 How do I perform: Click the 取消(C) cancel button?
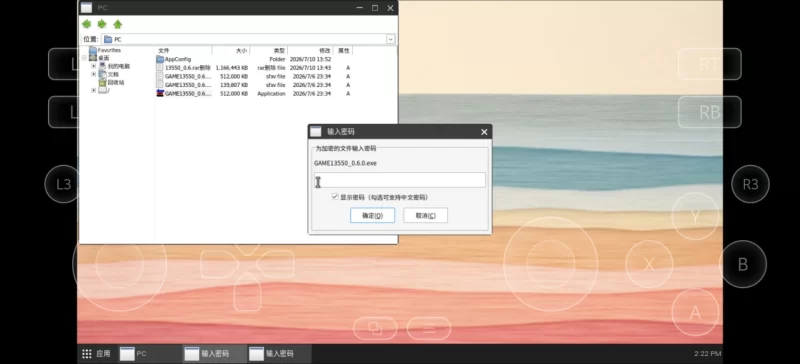pos(426,215)
